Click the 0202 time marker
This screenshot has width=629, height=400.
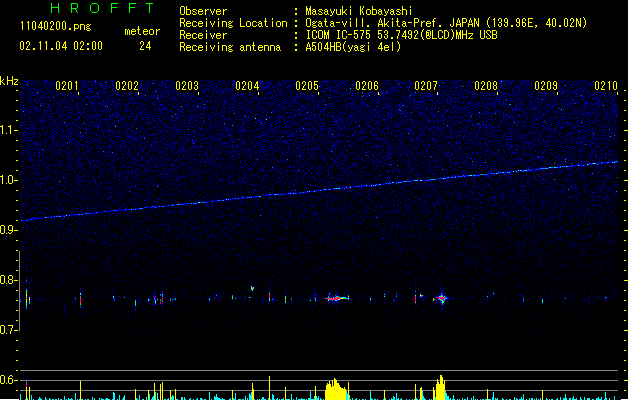click(x=127, y=86)
